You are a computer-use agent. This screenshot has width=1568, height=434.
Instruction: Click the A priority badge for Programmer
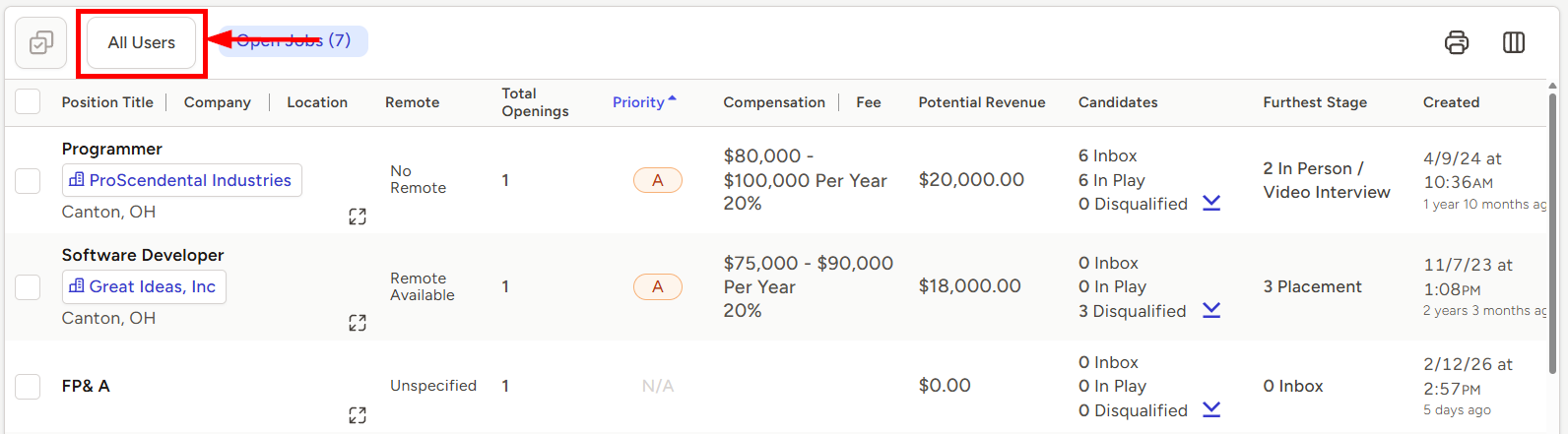(658, 180)
